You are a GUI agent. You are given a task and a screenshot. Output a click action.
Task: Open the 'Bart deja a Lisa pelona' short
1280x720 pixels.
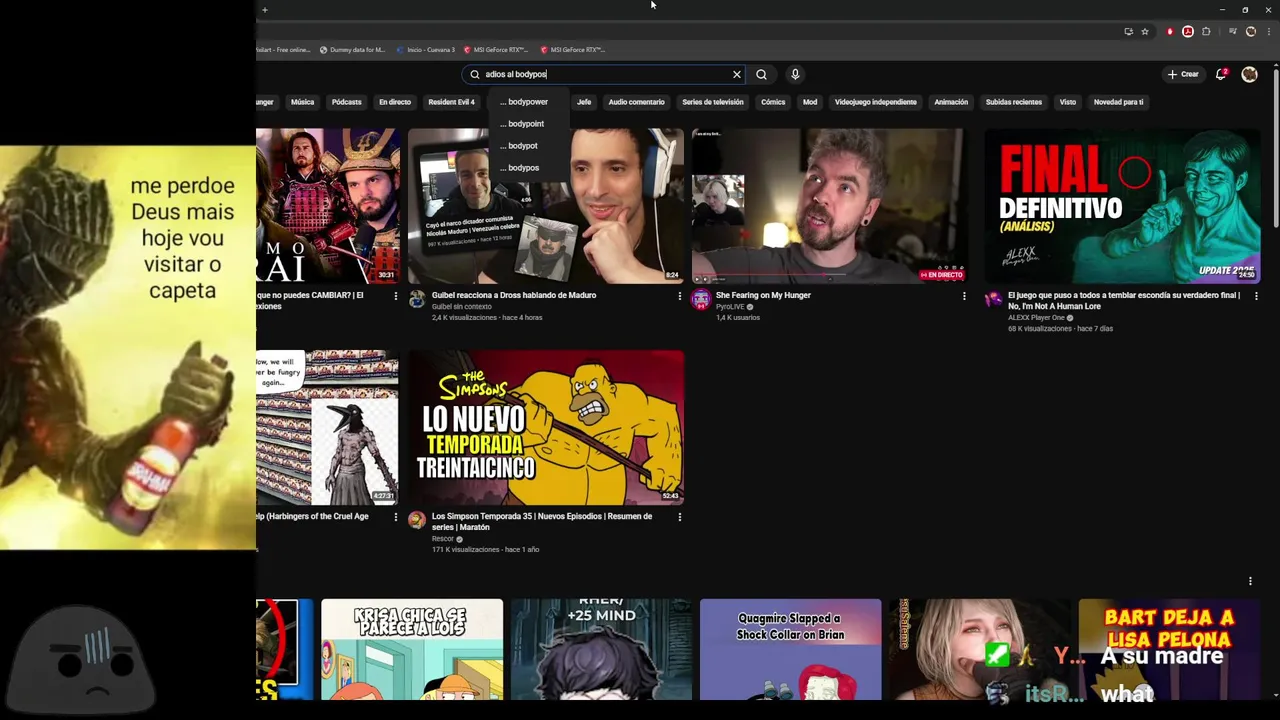[x=1169, y=650]
